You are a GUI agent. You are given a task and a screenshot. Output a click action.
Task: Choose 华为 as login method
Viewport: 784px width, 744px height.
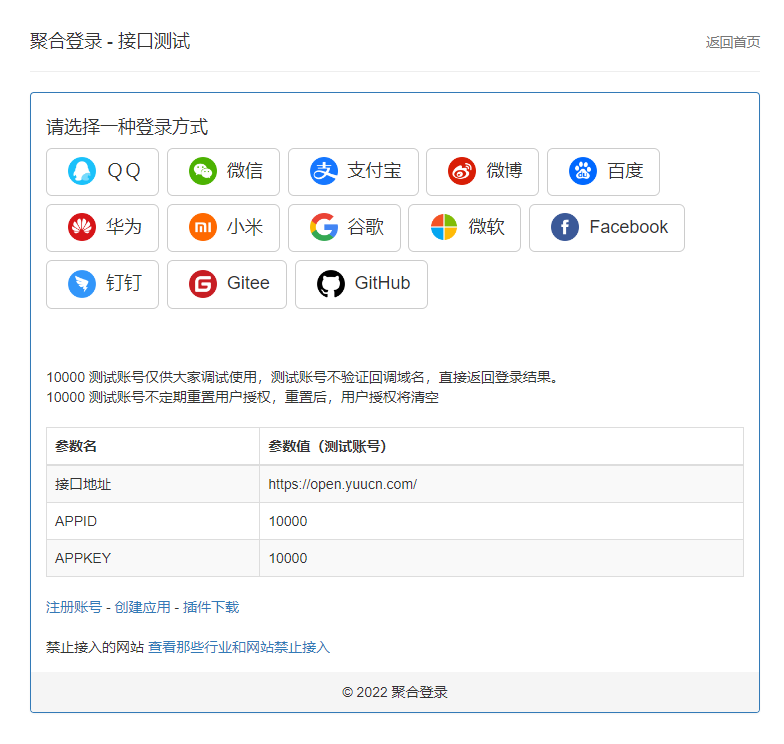coord(102,228)
